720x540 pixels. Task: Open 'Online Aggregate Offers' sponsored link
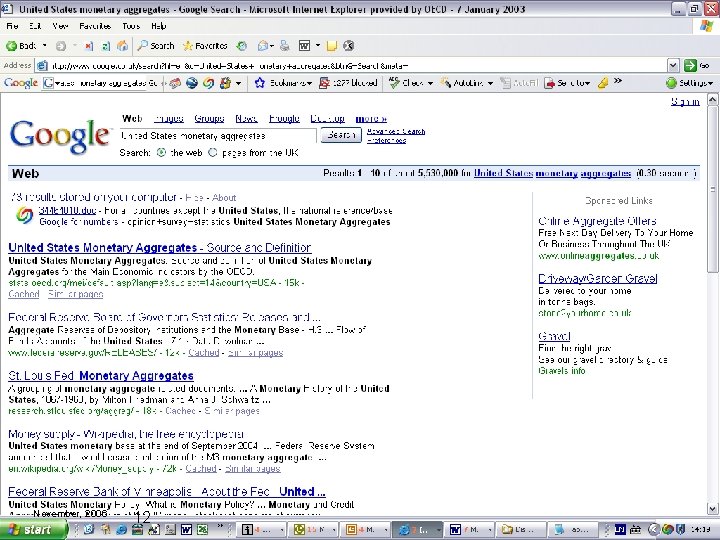click(x=597, y=221)
